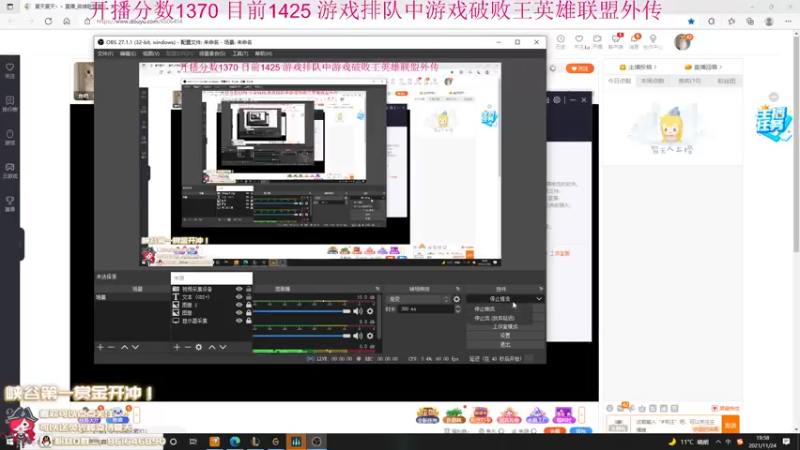This screenshot has width=800, height=450.
Task: Open OBS 设置 button
Action: (x=505, y=335)
